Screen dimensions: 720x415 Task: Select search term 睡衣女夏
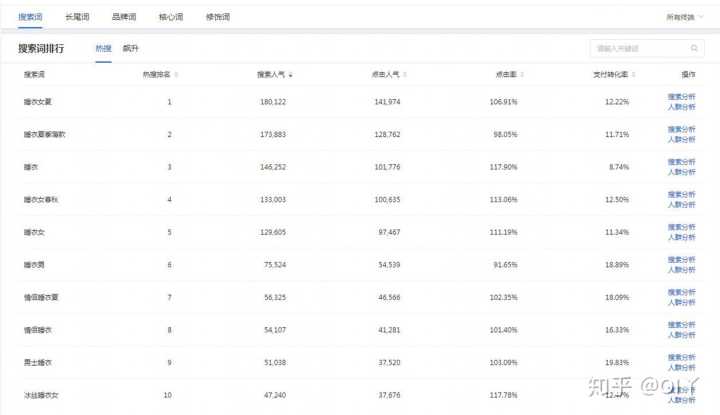pos(38,102)
